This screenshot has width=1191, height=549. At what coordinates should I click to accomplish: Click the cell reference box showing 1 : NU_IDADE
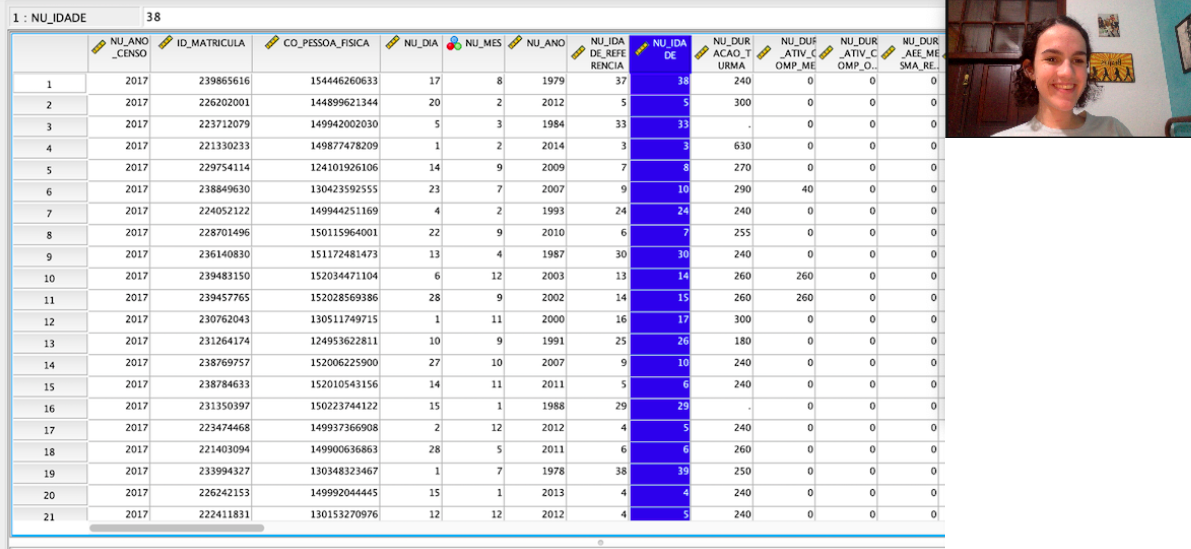74,17
